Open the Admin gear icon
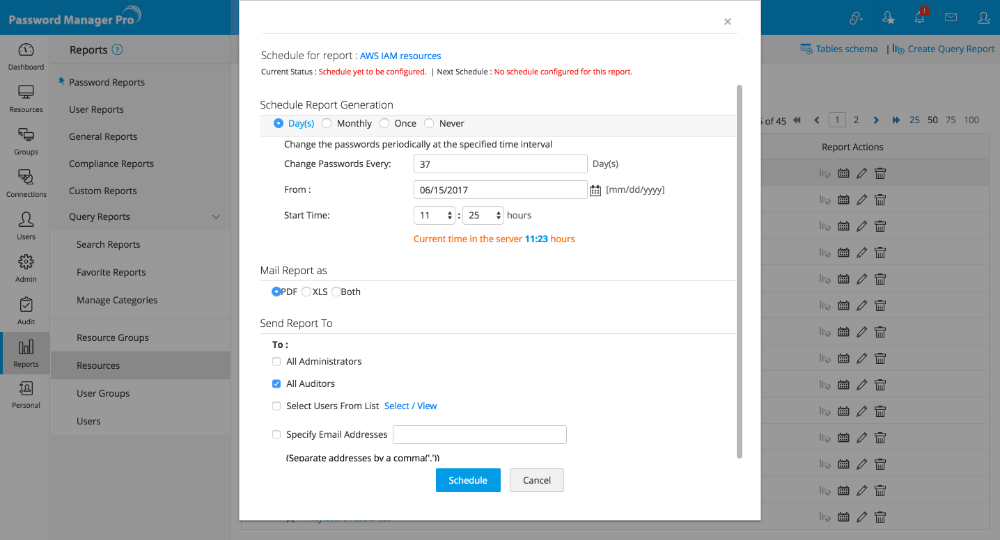The width and height of the screenshot is (1000, 540). point(26,268)
